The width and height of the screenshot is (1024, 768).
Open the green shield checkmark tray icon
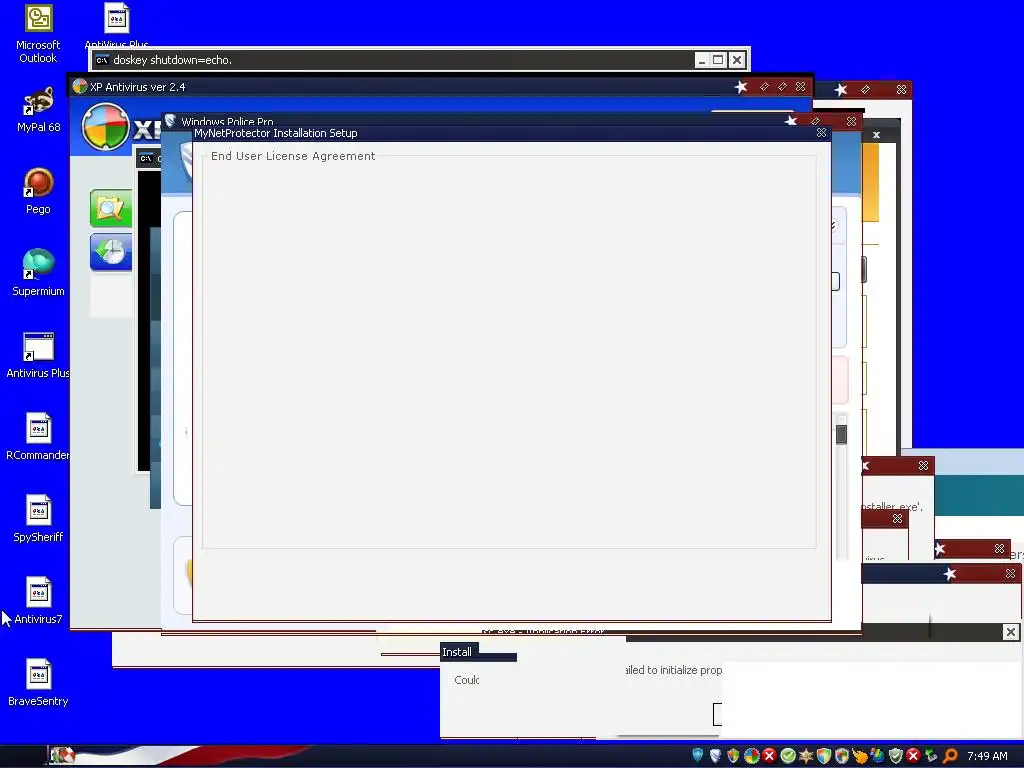pos(896,756)
